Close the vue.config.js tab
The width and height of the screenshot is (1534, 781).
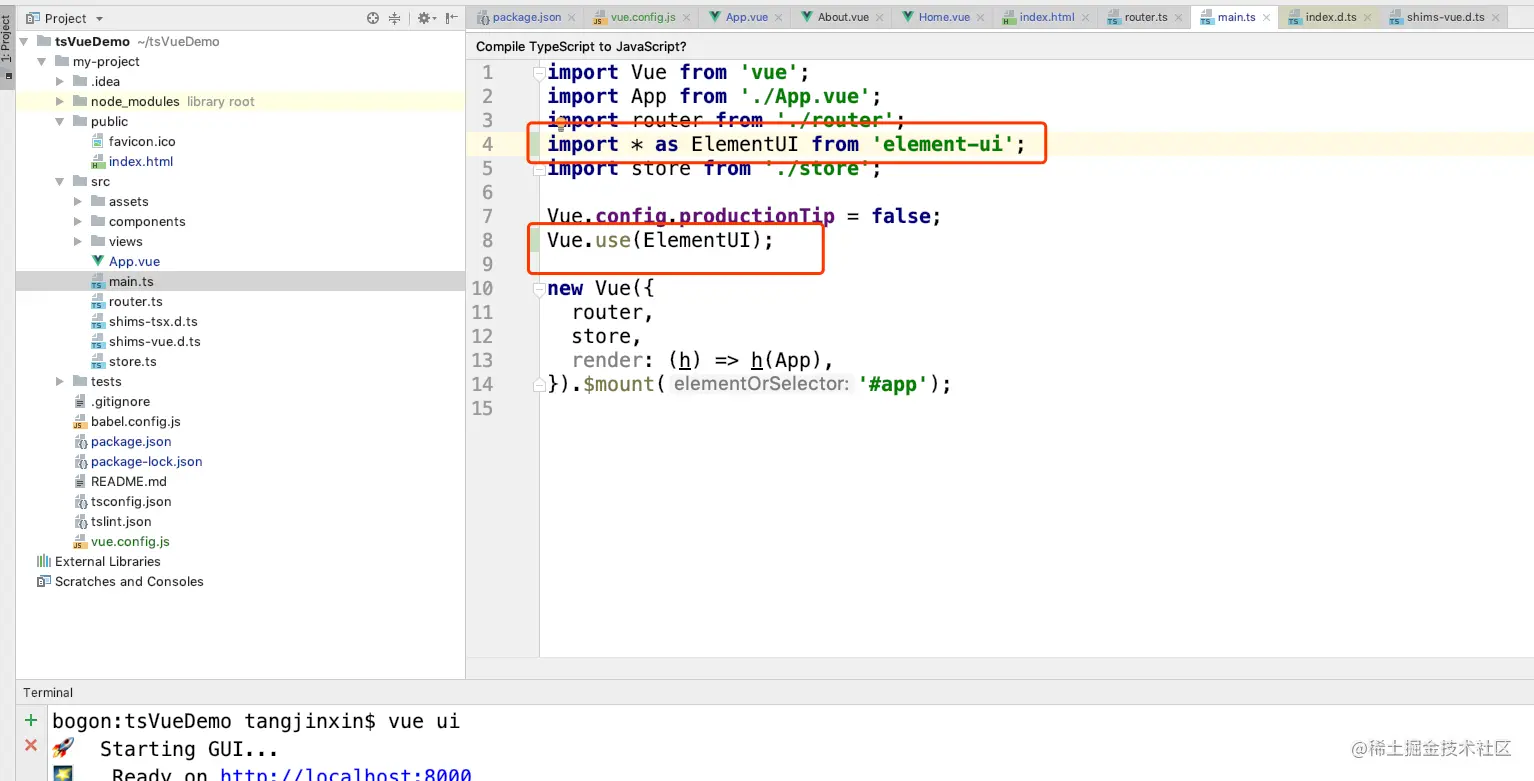[x=686, y=17]
